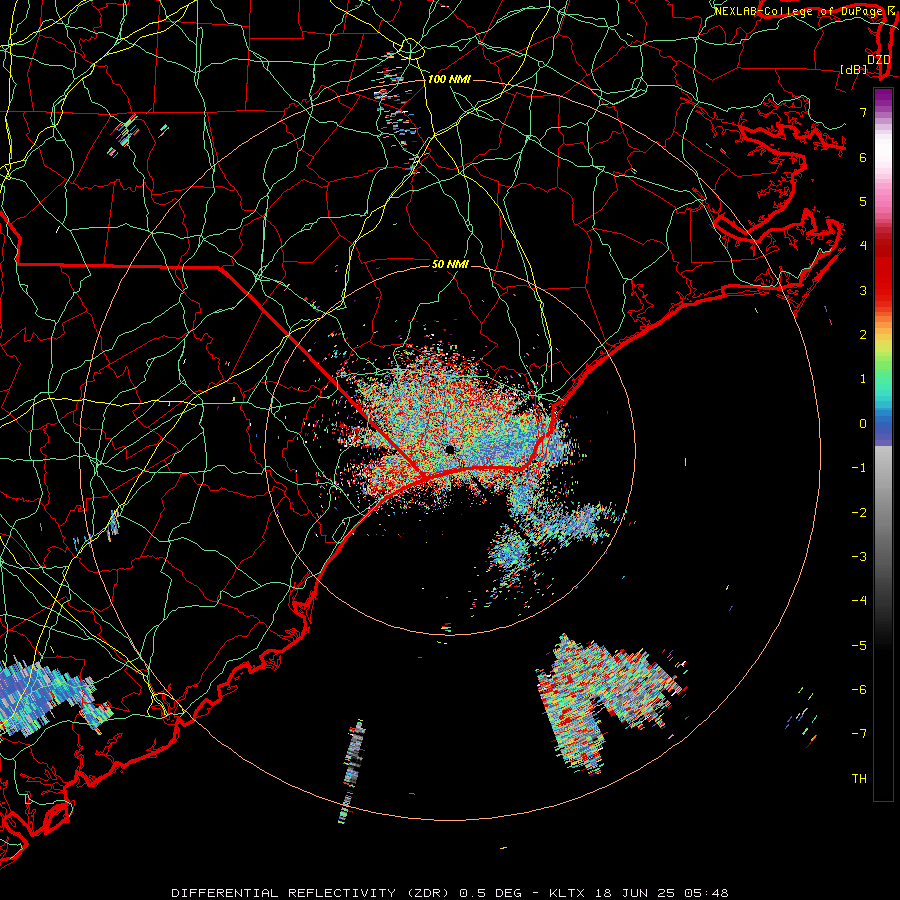
Task: Click the -6 dB tick label
Action: click(859, 689)
